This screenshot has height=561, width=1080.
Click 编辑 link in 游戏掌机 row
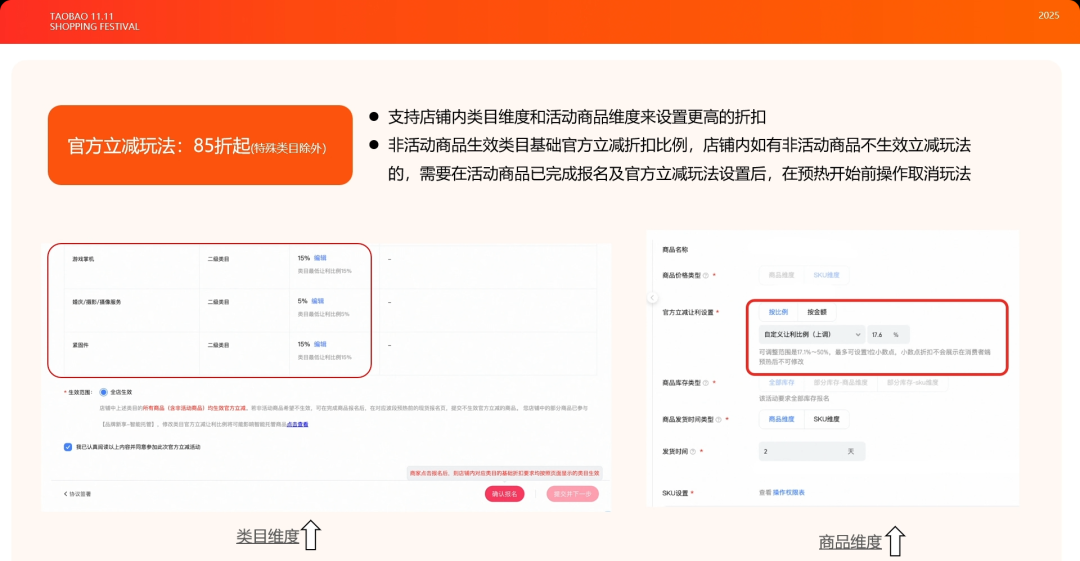point(320,258)
